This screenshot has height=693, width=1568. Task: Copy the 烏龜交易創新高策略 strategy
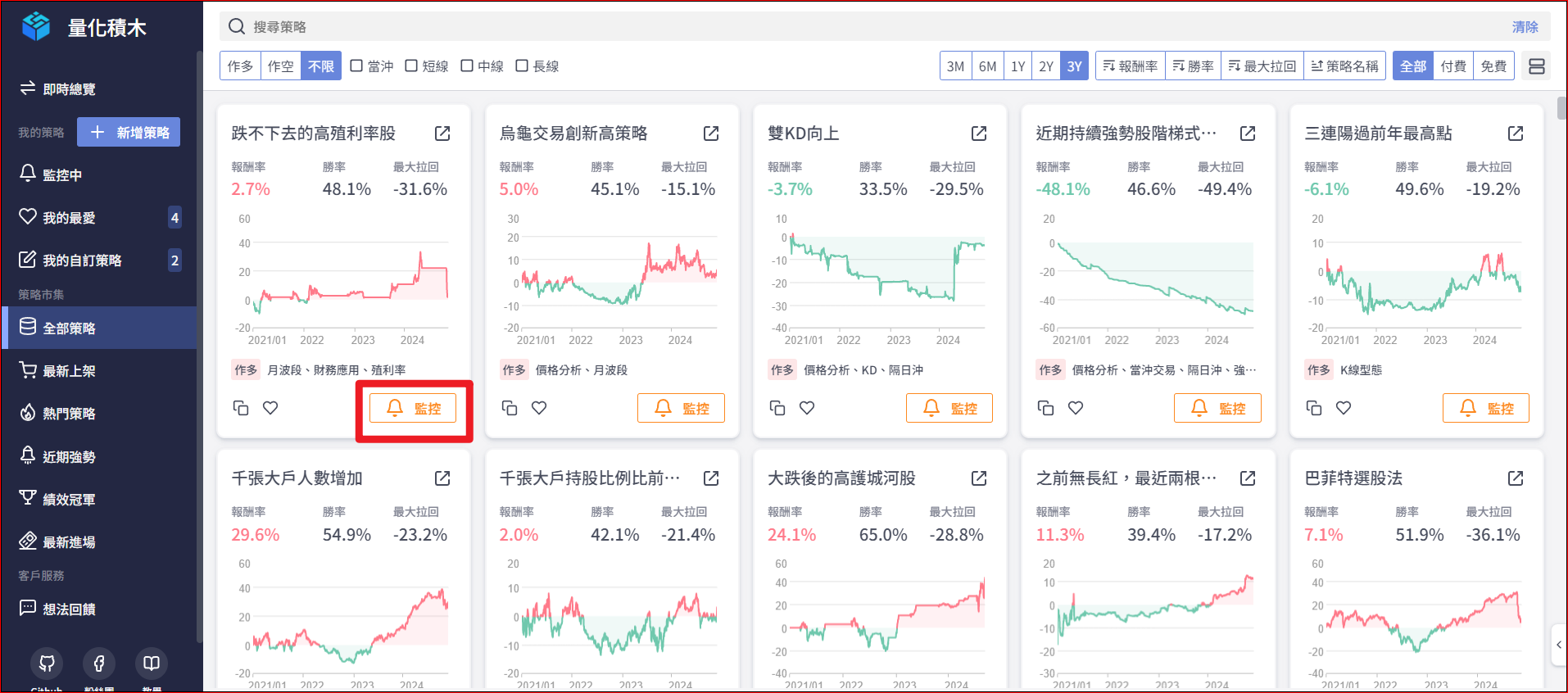click(510, 408)
